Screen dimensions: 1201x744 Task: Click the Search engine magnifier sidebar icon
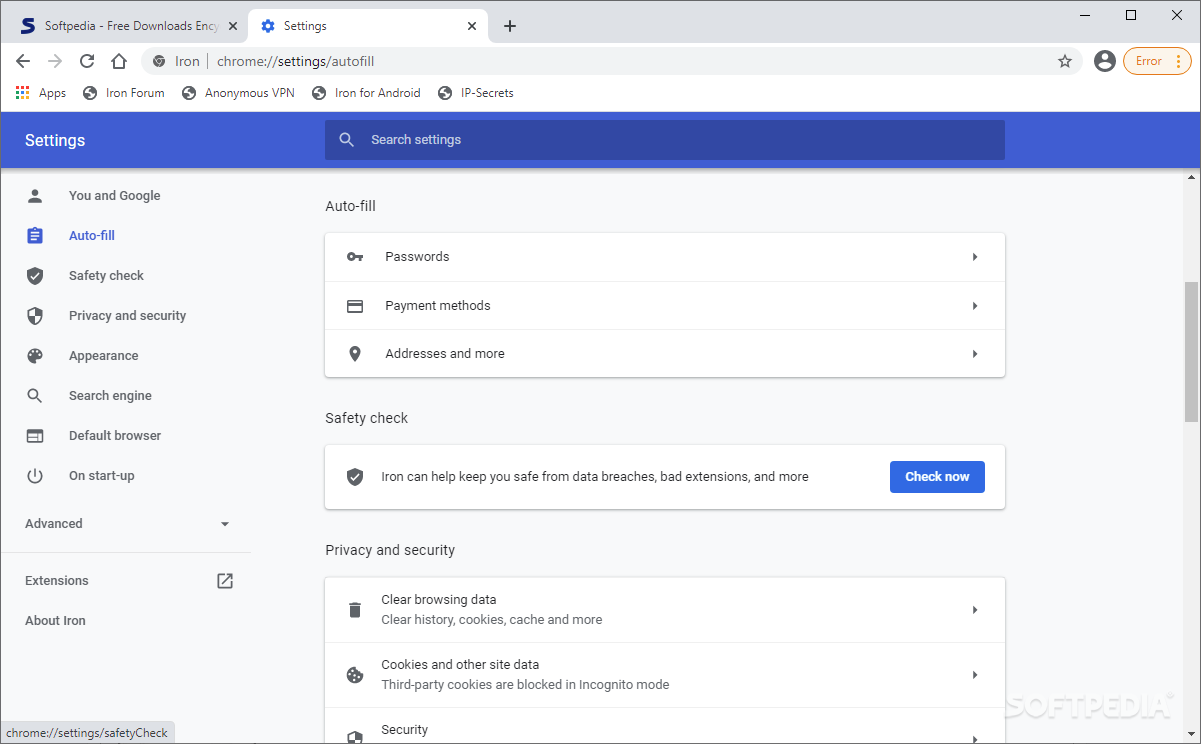[x=35, y=396]
